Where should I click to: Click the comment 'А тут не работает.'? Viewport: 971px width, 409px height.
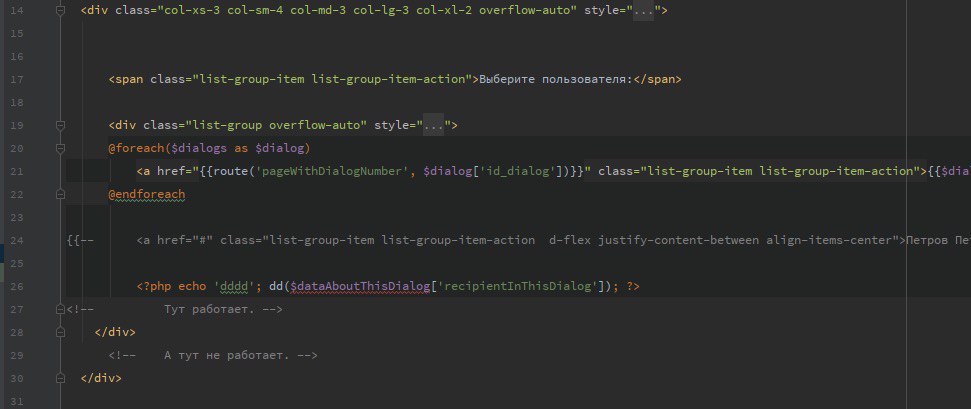pos(227,355)
